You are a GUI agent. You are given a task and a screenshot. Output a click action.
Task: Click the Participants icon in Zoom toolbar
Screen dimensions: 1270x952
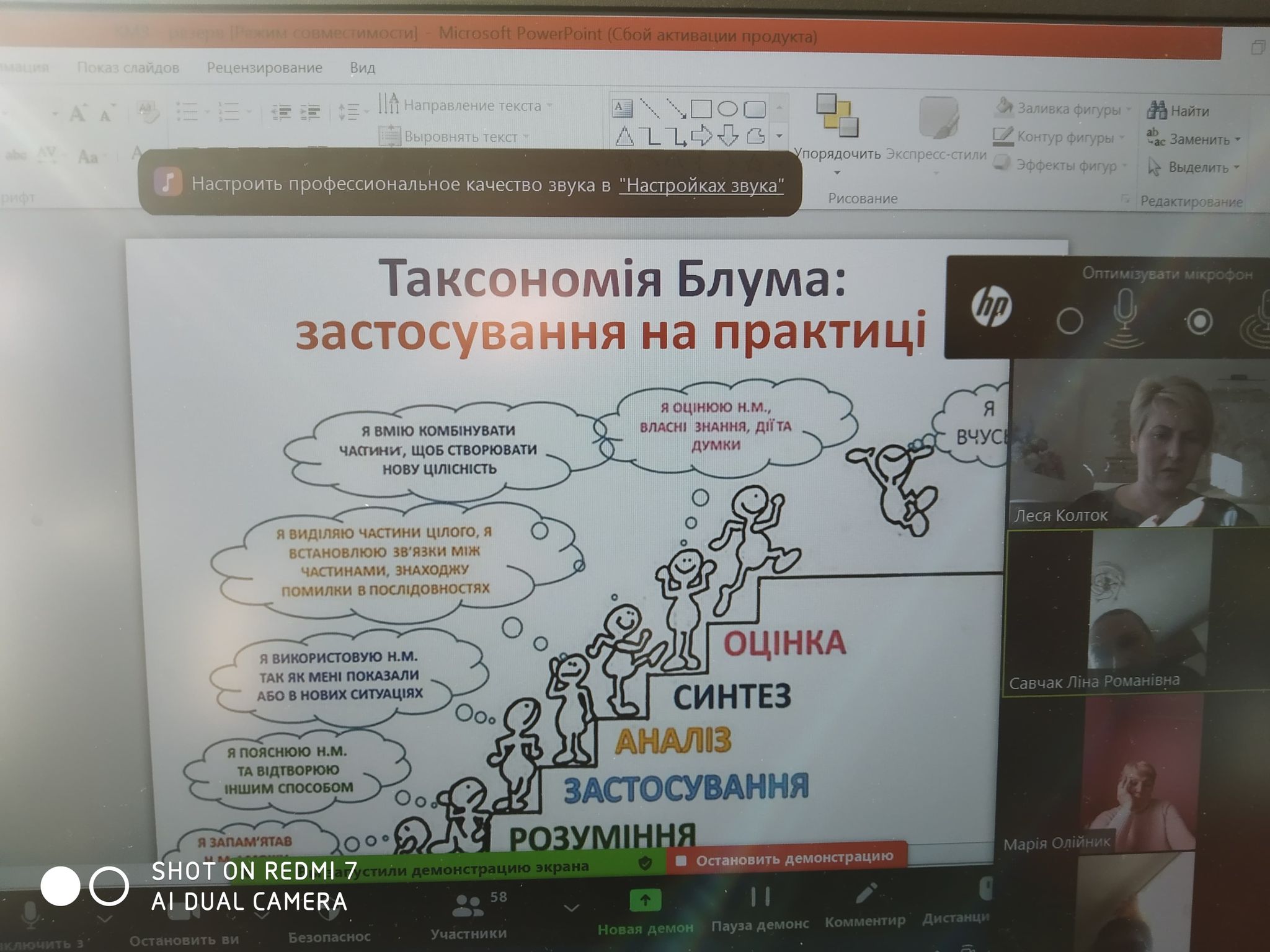466,906
